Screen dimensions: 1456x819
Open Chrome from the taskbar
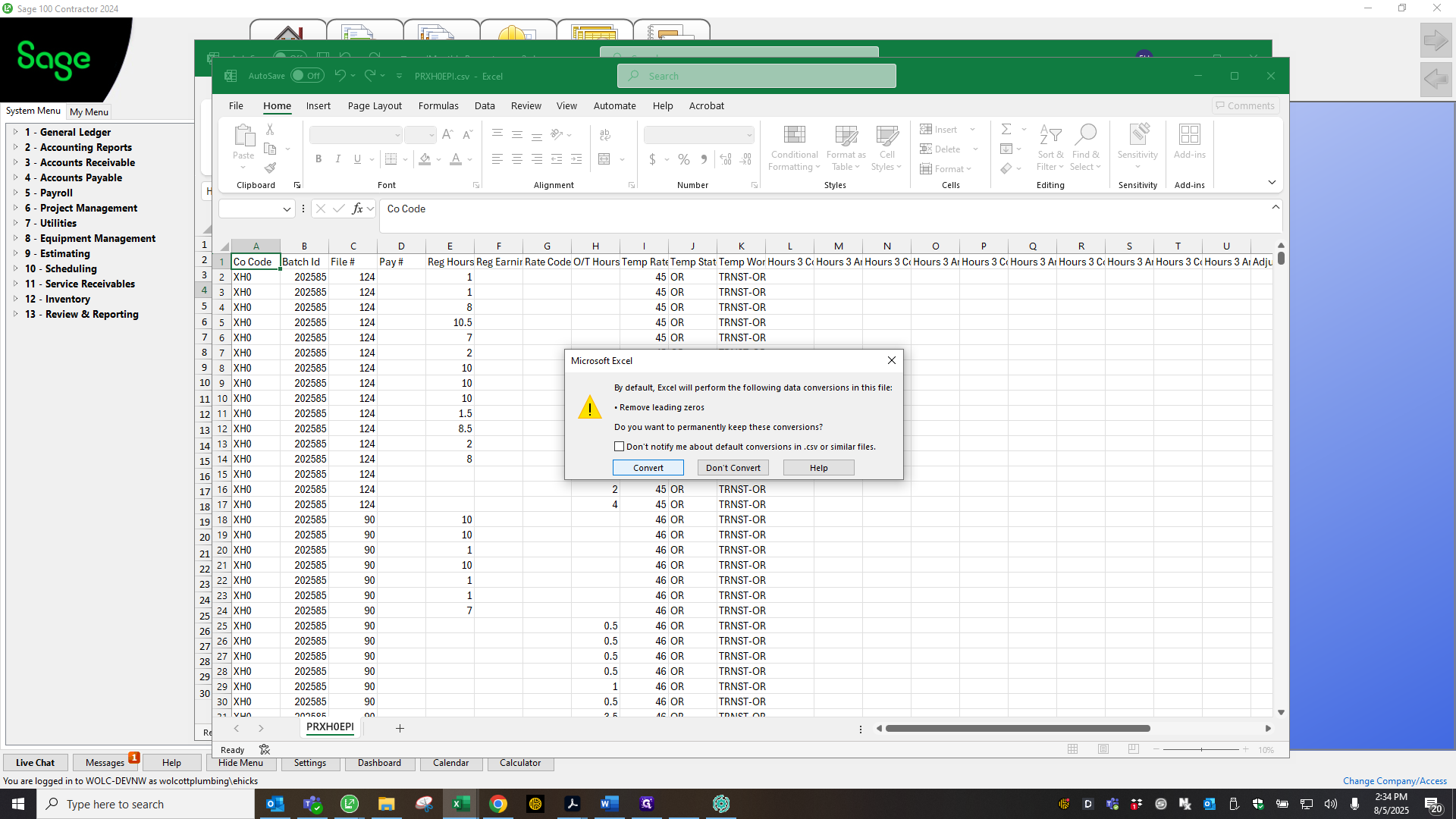coord(498,804)
